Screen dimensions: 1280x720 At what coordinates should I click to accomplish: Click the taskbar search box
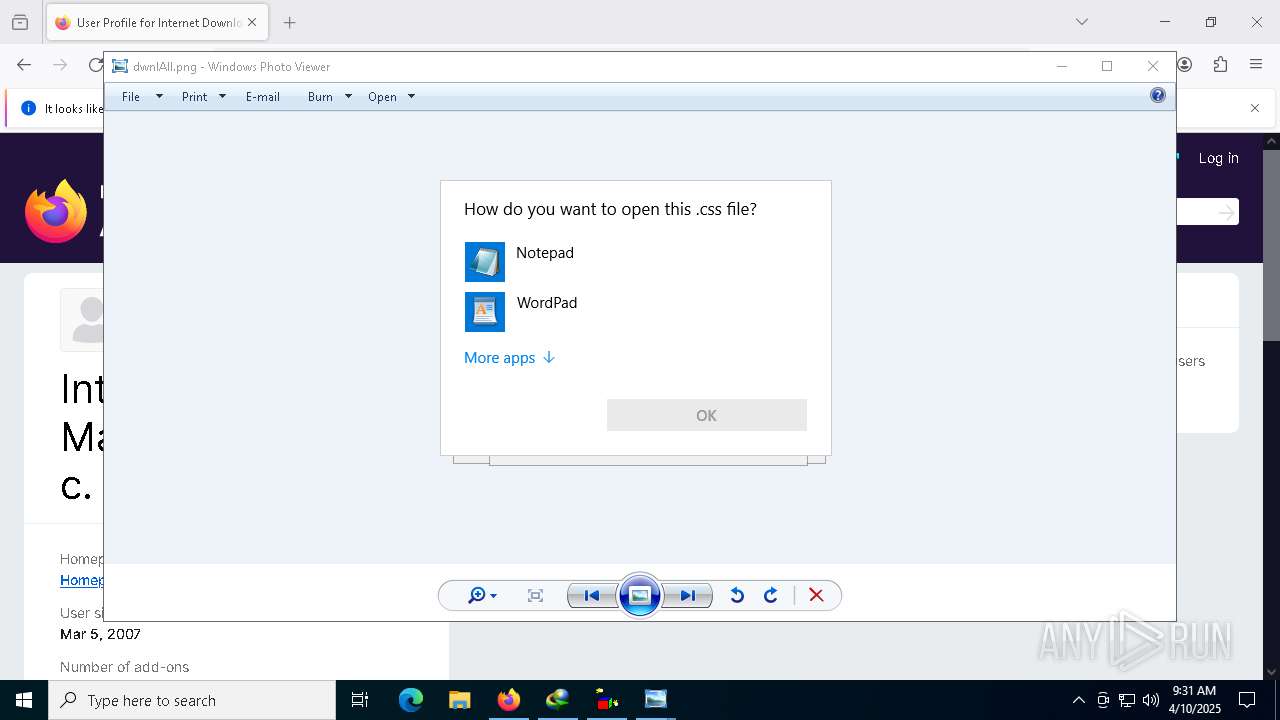(x=192, y=700)
